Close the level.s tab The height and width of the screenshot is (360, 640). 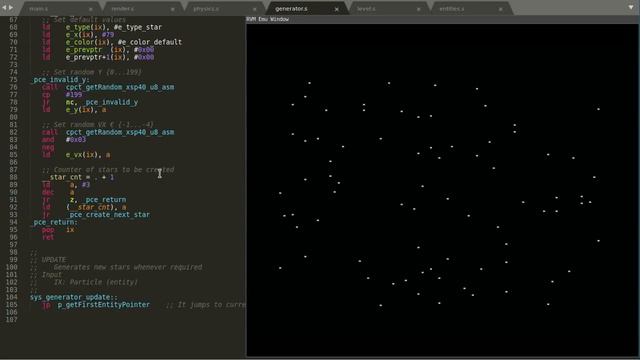pyautogui.click(x=419, y=9)
